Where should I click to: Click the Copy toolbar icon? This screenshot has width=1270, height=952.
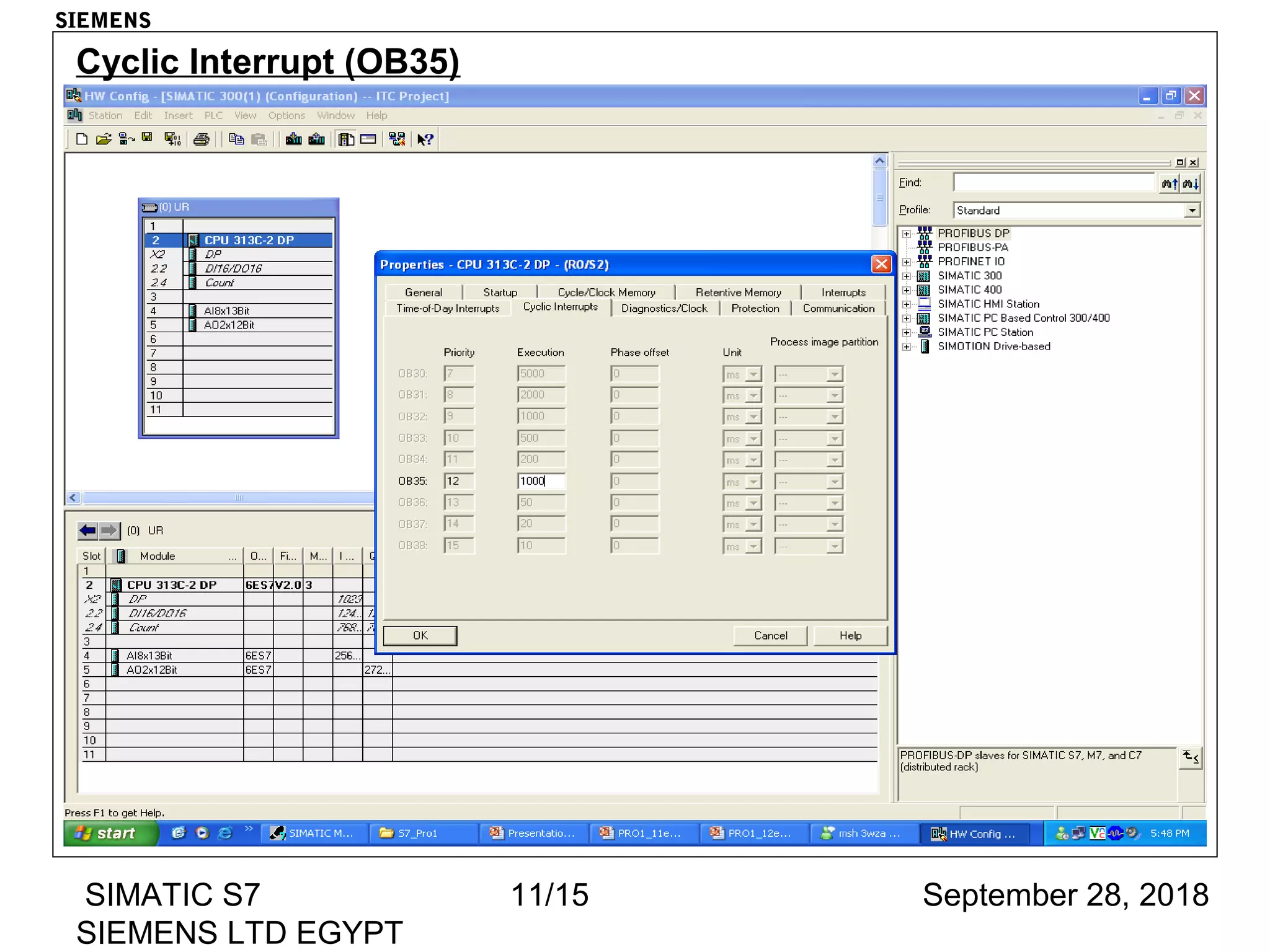[x=236, y=139]
